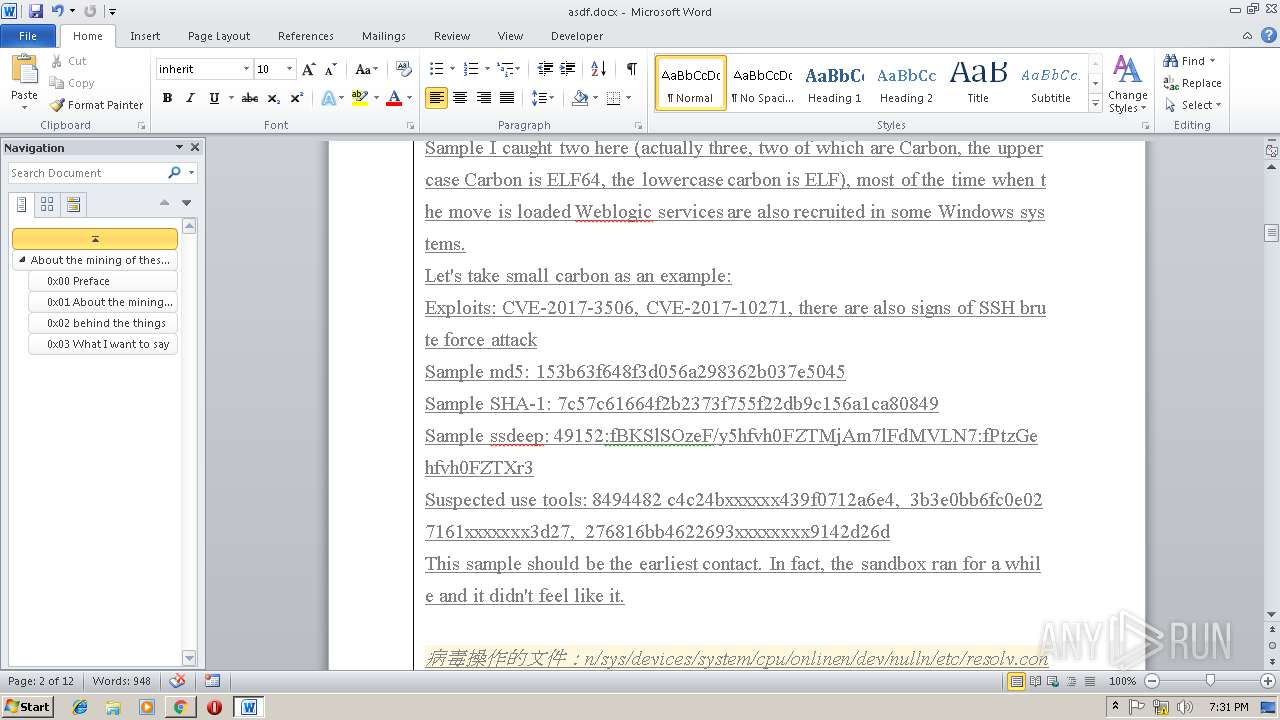Toggle superscript formatting
This screenshot has width=1280, height=720.
(x=297, y=98)
